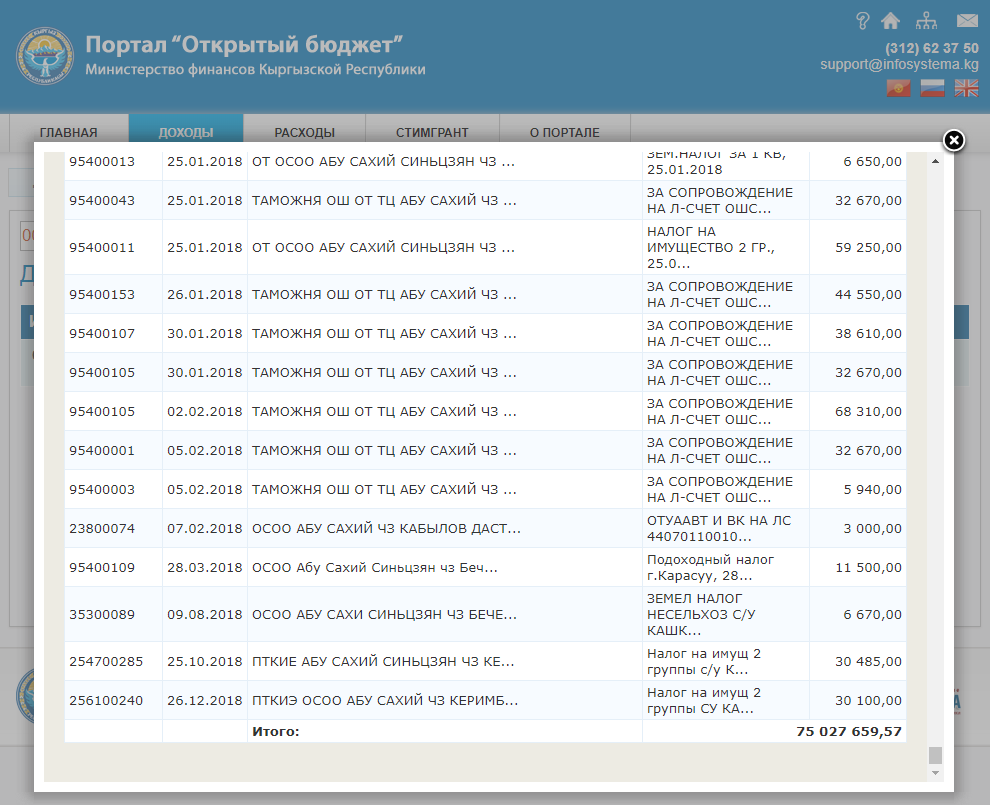
Task: Switch language with Russian flag
Action: point(932,88)
